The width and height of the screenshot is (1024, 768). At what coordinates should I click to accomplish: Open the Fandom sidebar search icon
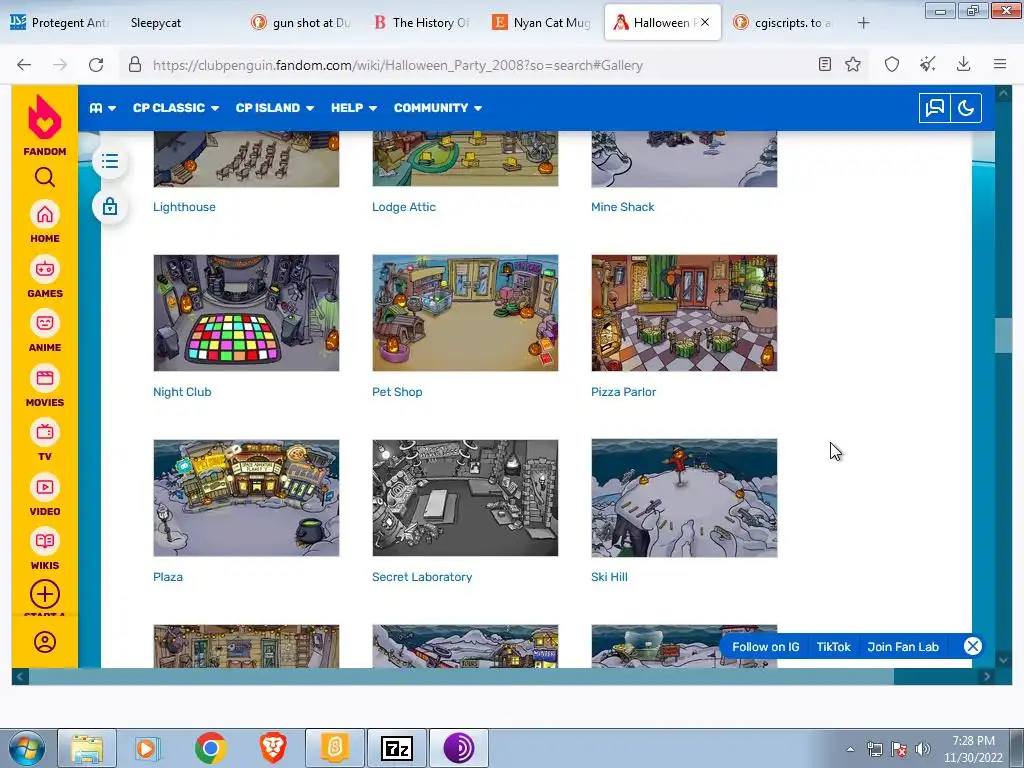point(44,177)
